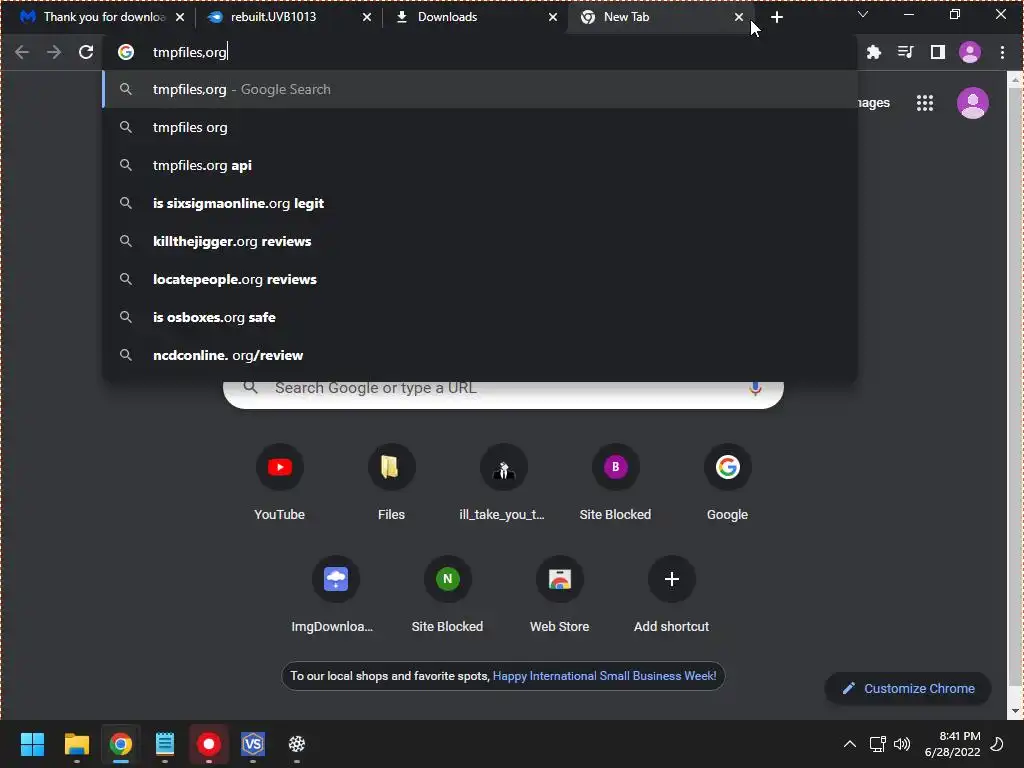
Task: Open the ImgDownloa... shortcut
Action: tap(335, 594)
